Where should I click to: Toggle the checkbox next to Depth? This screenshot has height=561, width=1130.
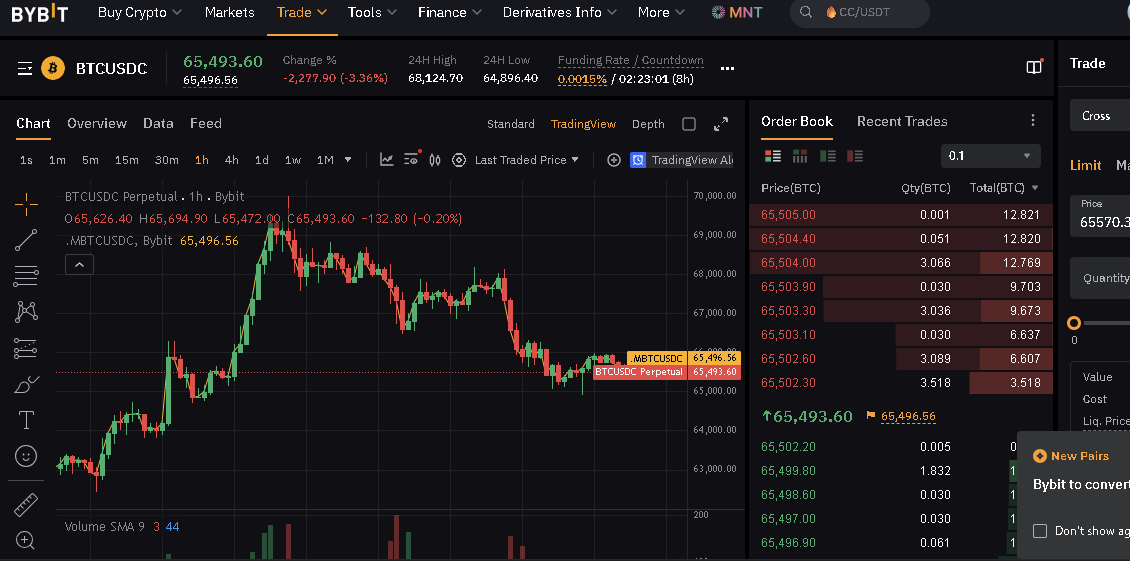689,124
